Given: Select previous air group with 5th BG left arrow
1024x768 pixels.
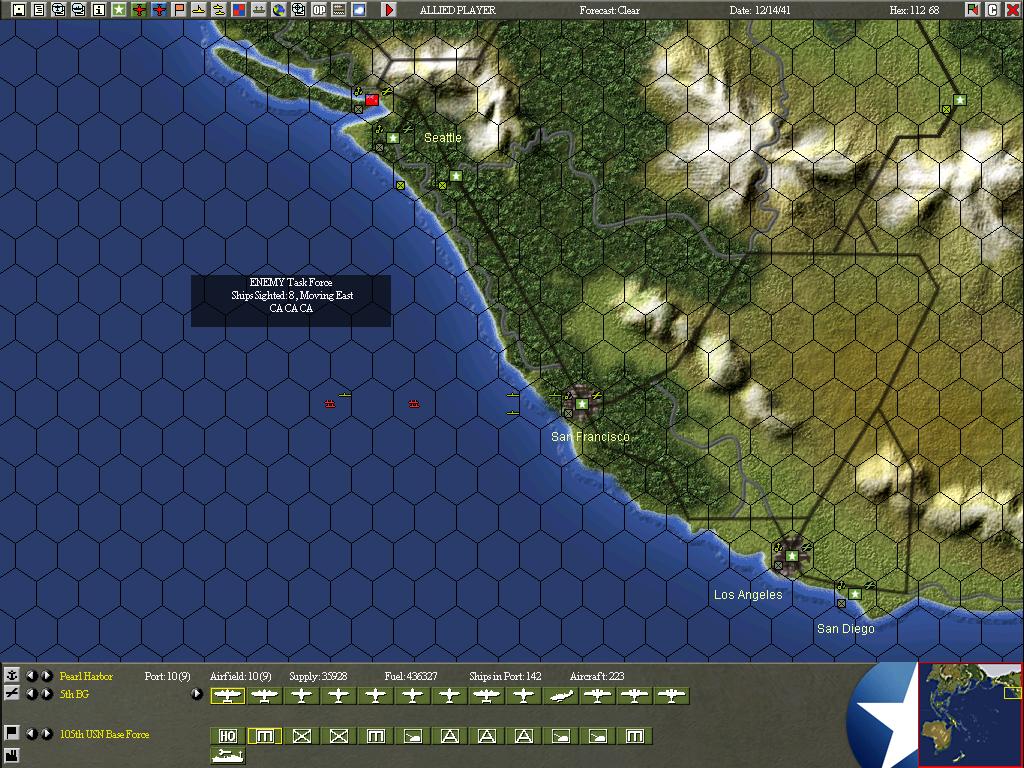Looking at the screenshot, I should tap(31, 694).
